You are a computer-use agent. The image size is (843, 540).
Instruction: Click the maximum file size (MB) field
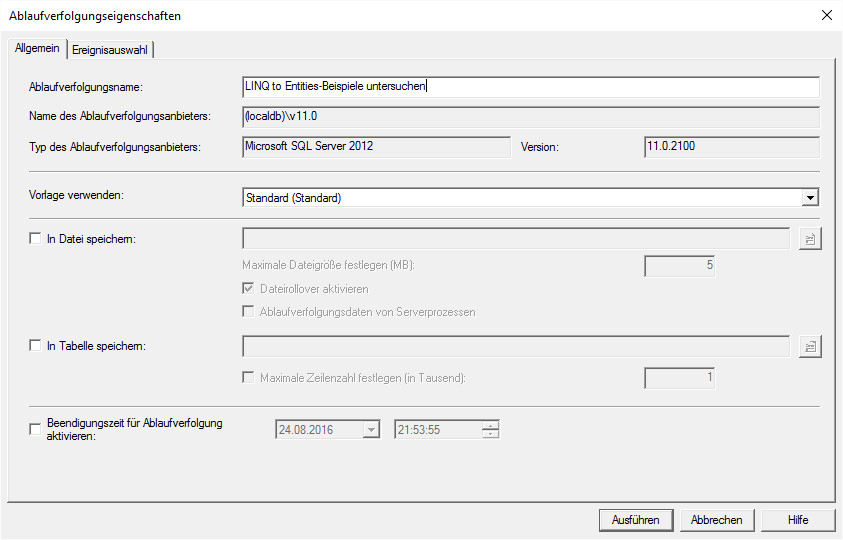(x=679, y=266)
